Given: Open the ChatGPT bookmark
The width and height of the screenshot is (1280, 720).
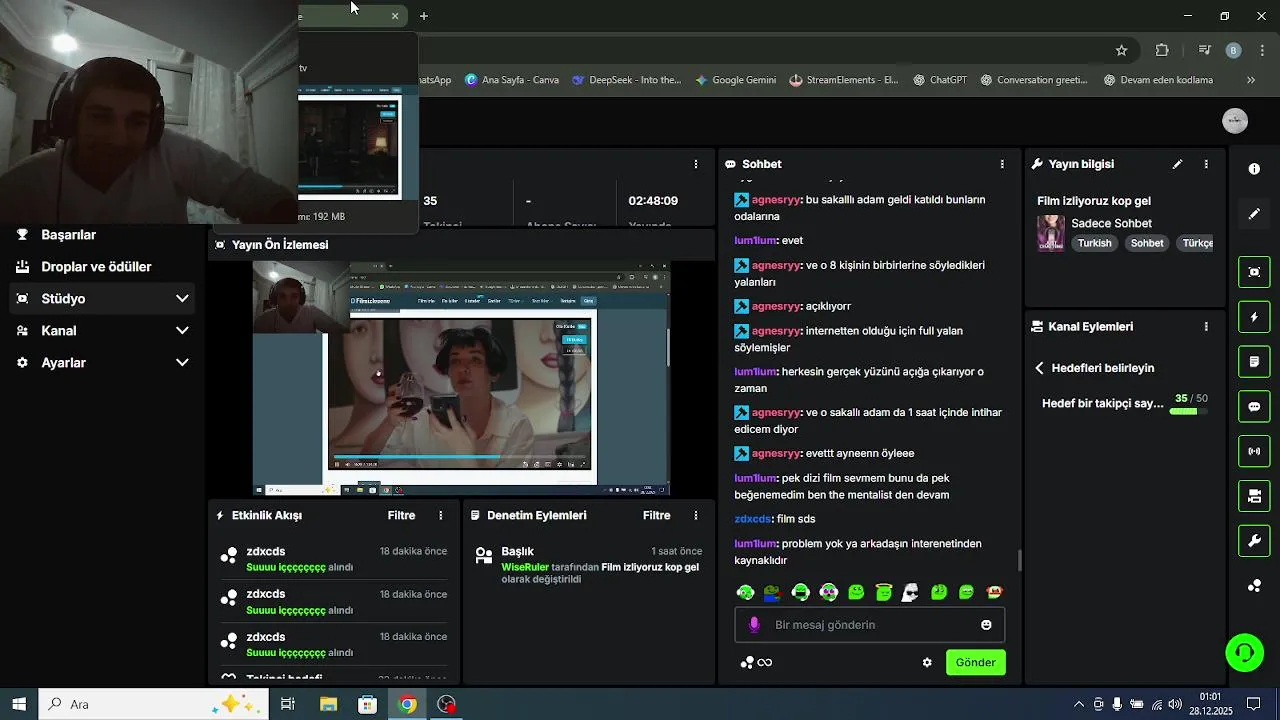Looking at the screenshot, I should coord(939,80).
